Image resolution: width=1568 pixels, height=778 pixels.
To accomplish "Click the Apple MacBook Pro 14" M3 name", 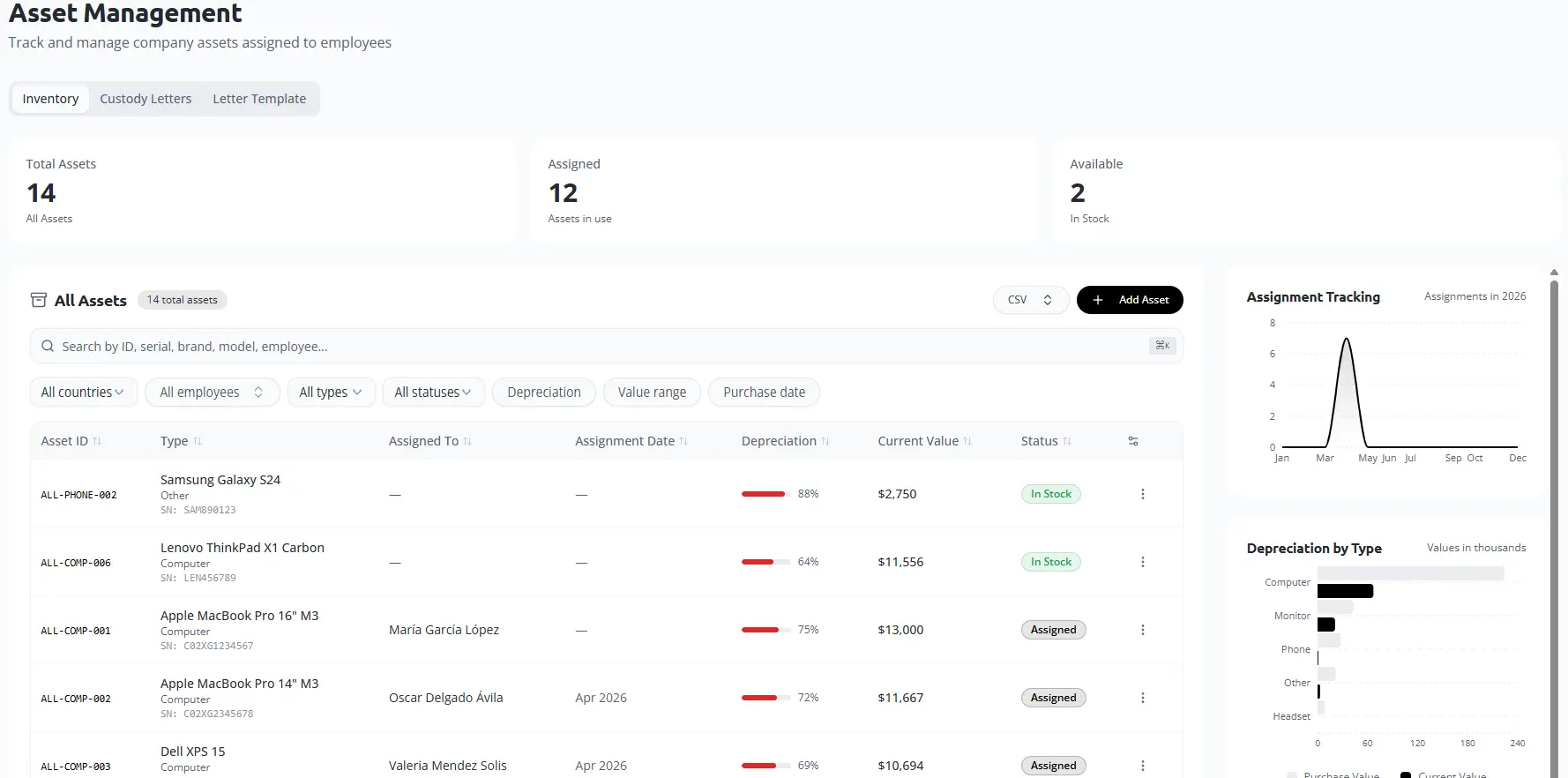I will coord(240,684).
